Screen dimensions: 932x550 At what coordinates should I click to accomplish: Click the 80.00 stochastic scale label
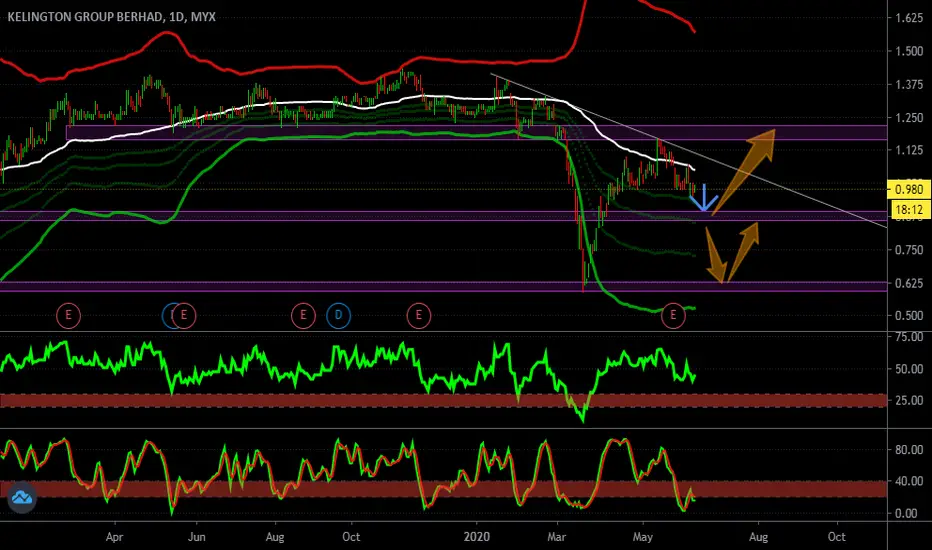pyautogui.click(x=909, y=450)
